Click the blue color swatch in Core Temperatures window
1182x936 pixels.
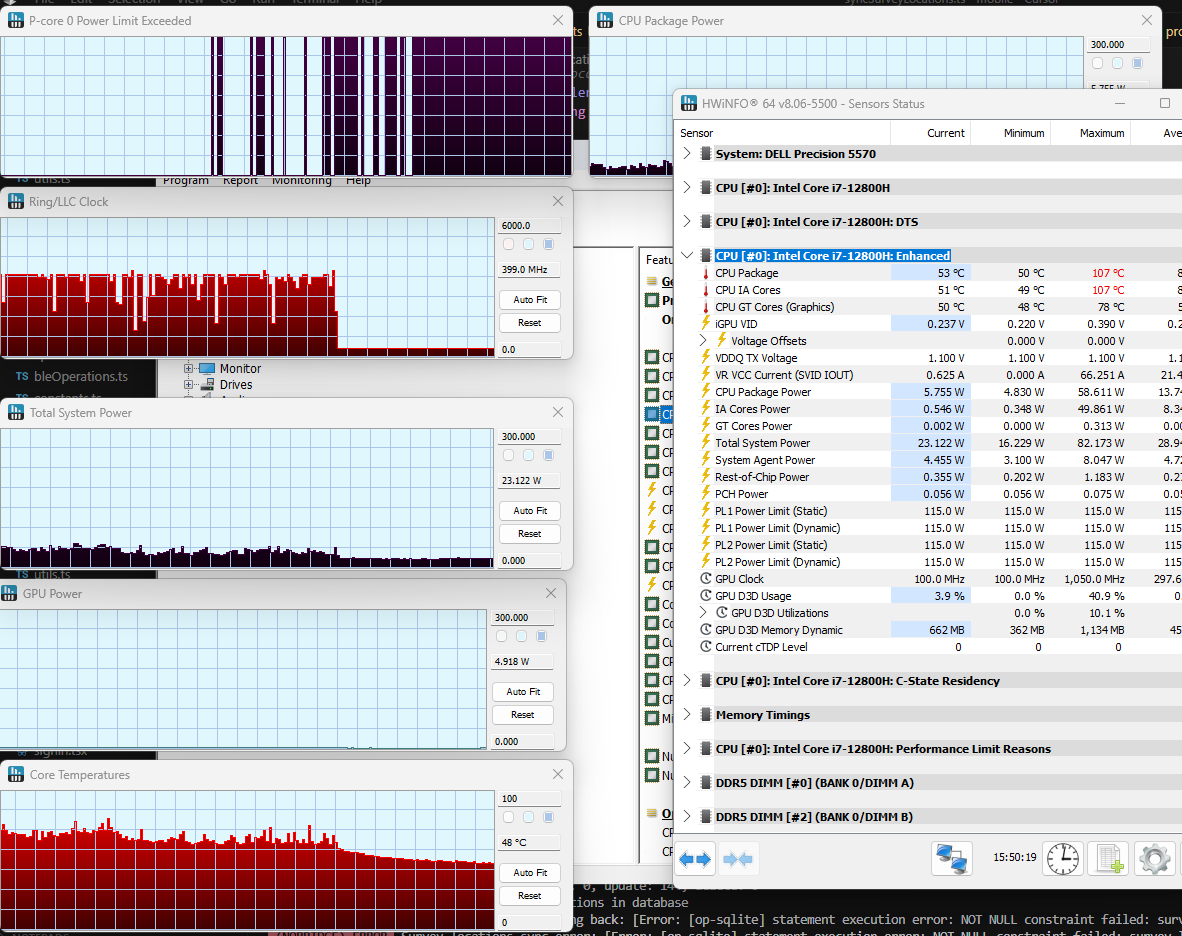click(x=548, y=817)
